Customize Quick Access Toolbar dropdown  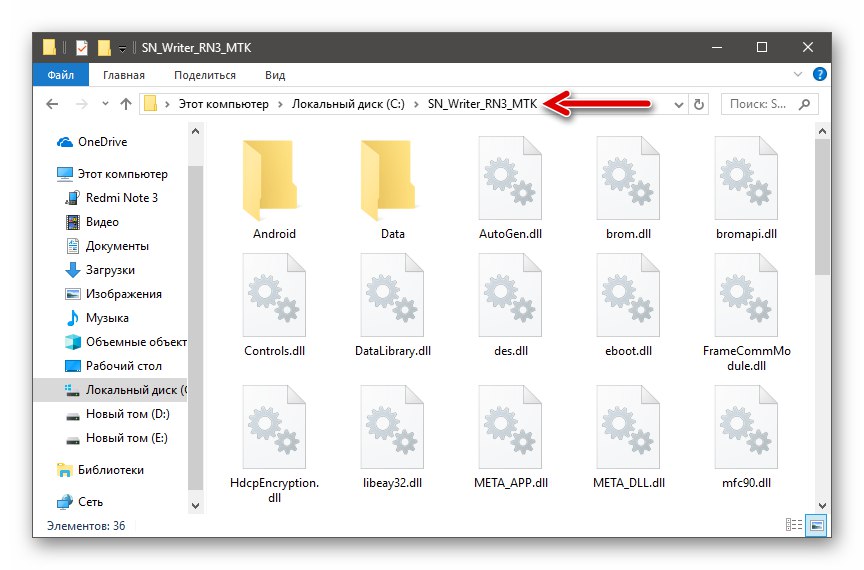[x=122, y=49]
